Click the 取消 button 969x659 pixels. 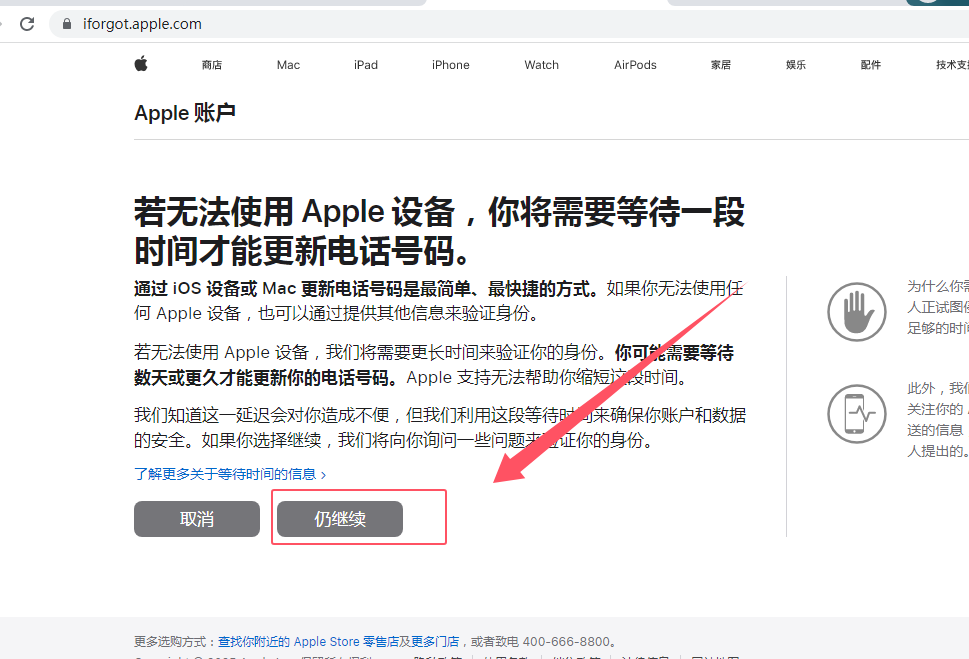197,519
